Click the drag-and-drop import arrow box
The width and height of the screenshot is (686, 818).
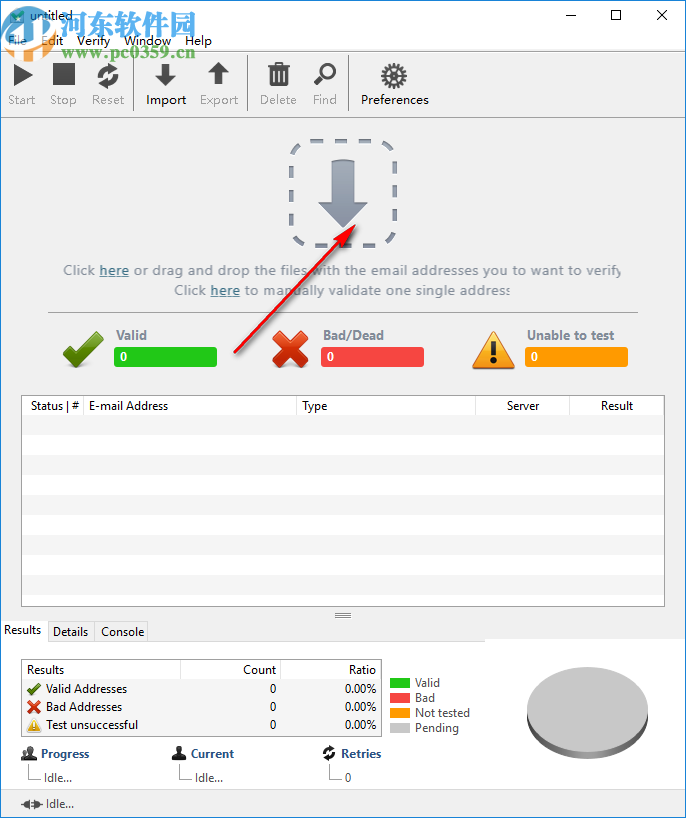pos(343,194)
